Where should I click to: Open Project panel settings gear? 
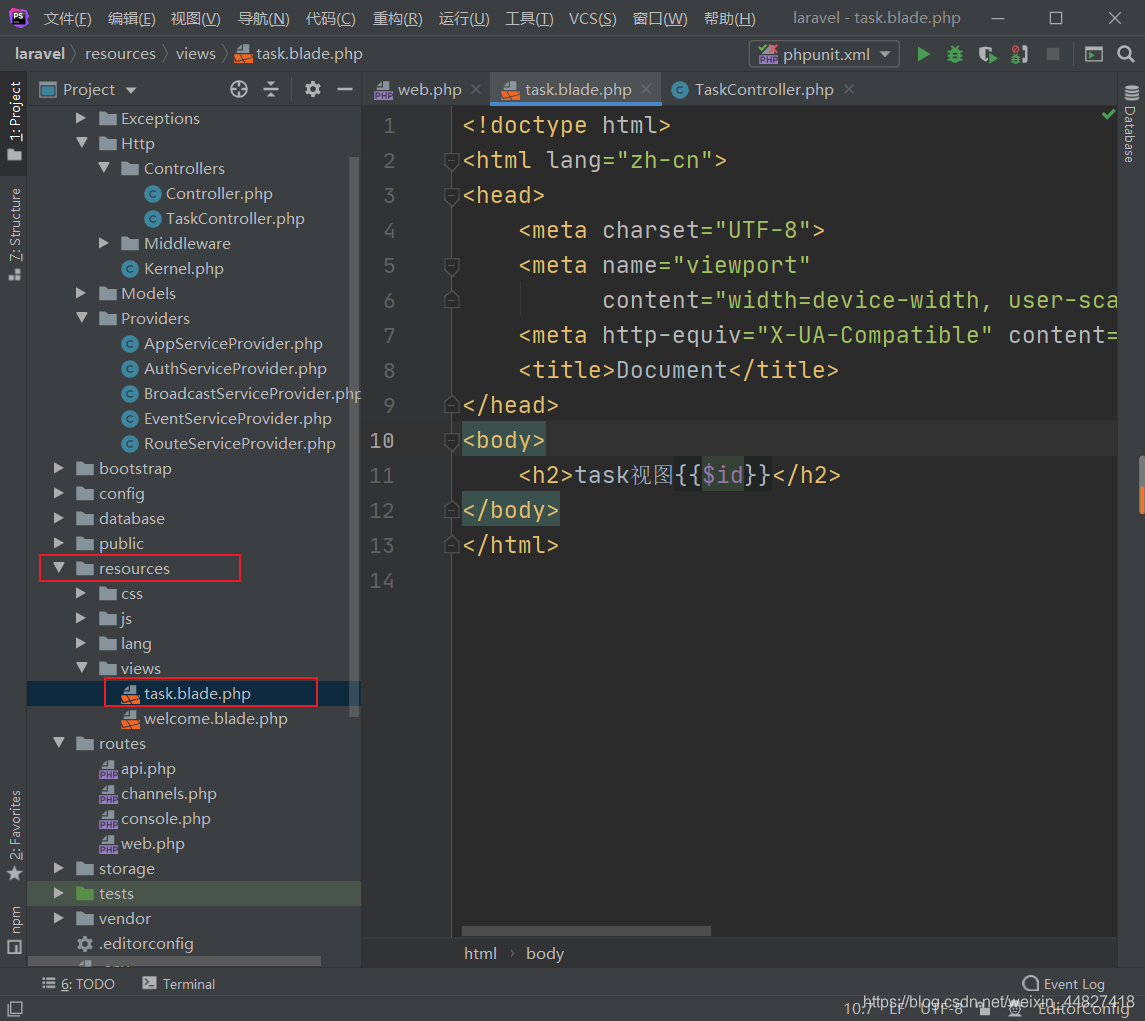(313, 89)
